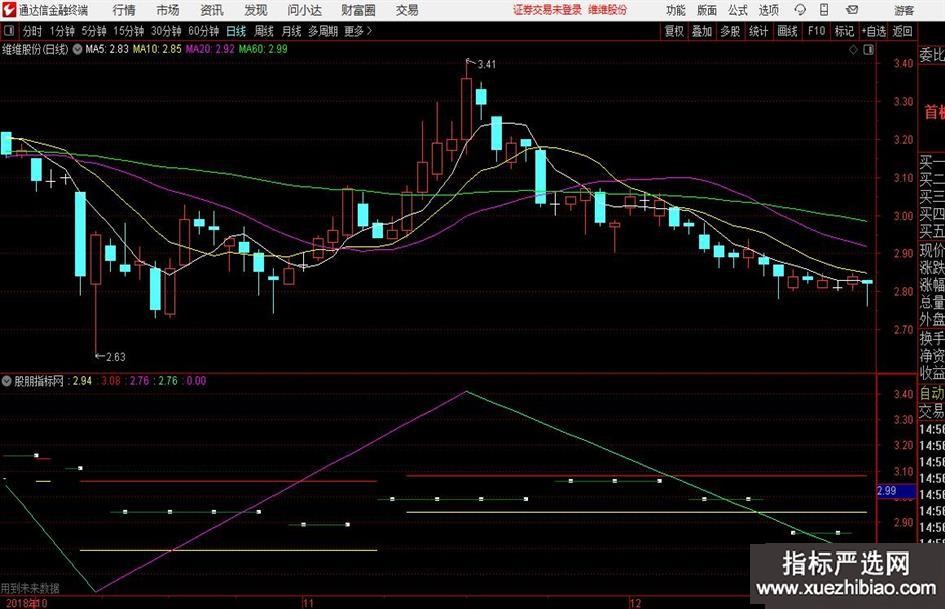The width and height of the screenshot is (945, 609).
Task: Click the 维维股份(日线) chart title
Action: (36, 49)
